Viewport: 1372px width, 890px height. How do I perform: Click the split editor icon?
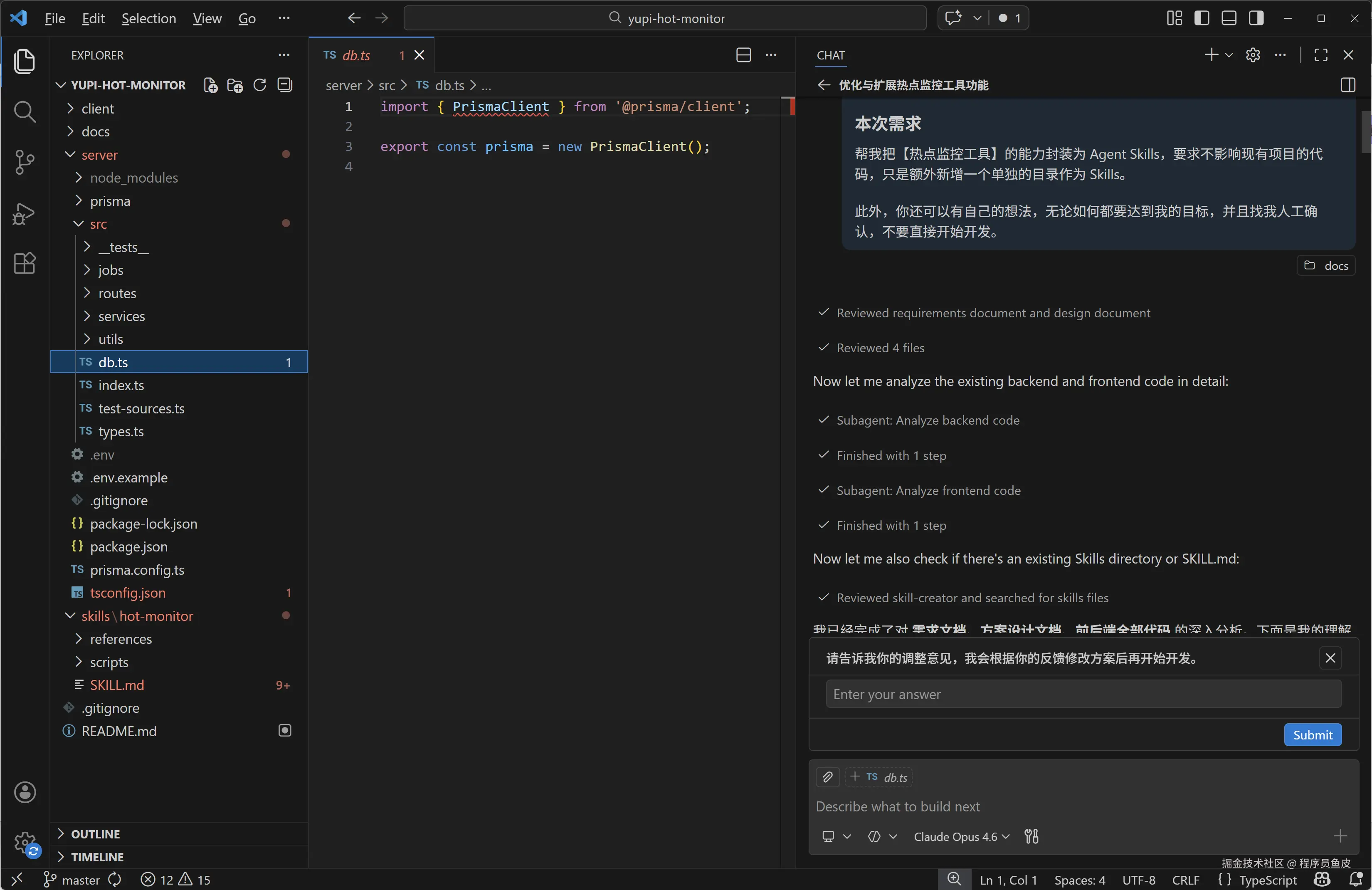click(744, 55)
